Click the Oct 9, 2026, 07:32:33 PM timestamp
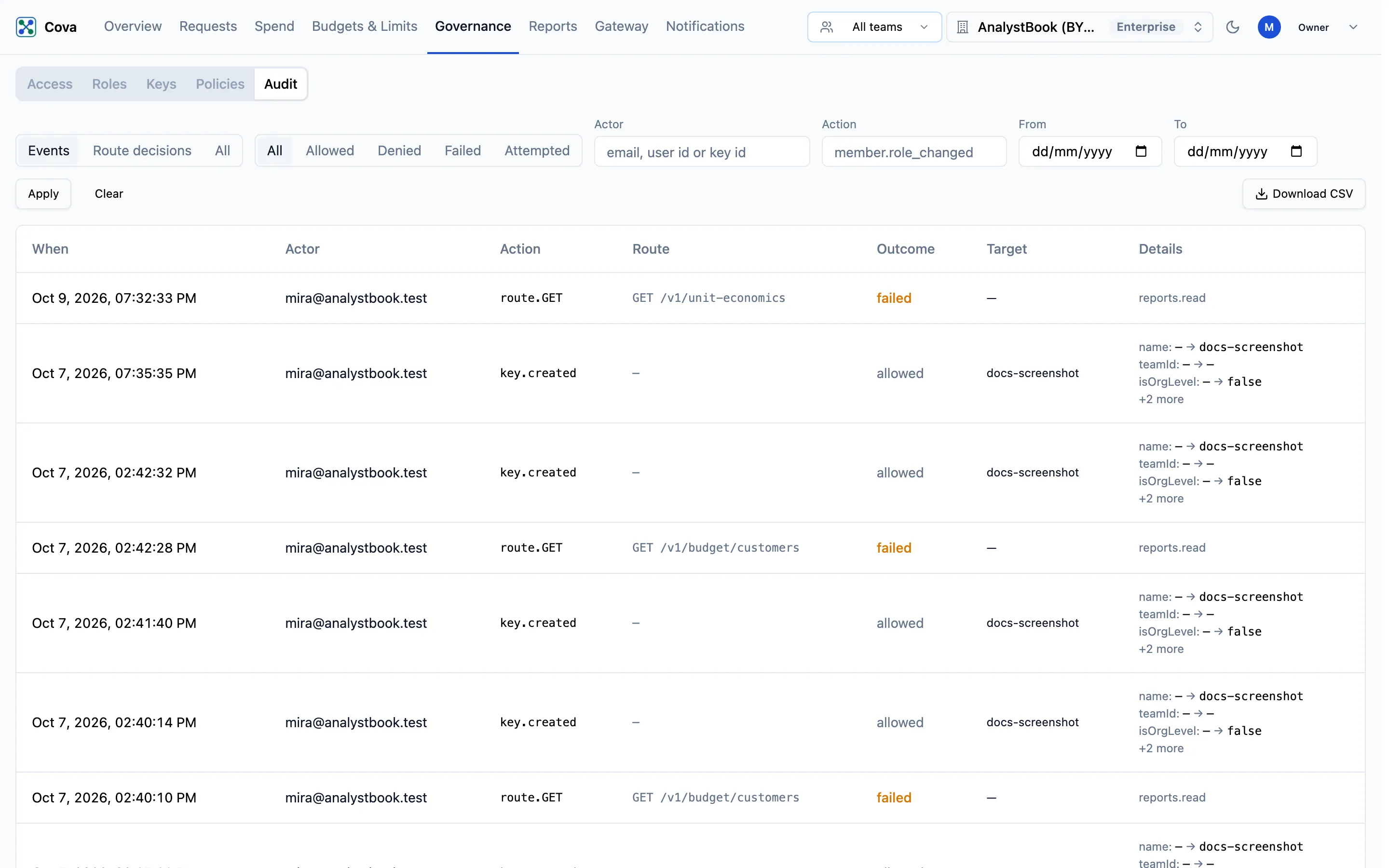1389x868 pixels. pyautogui.click(x=114, y=298)
